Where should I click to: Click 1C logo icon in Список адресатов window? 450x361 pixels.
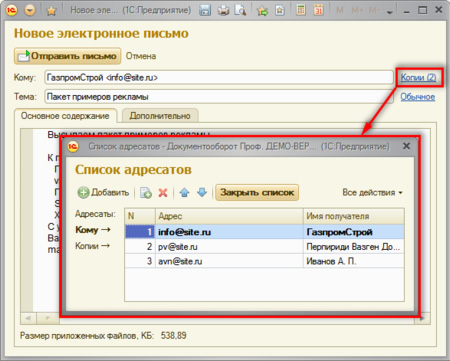(x=73, y=146)
